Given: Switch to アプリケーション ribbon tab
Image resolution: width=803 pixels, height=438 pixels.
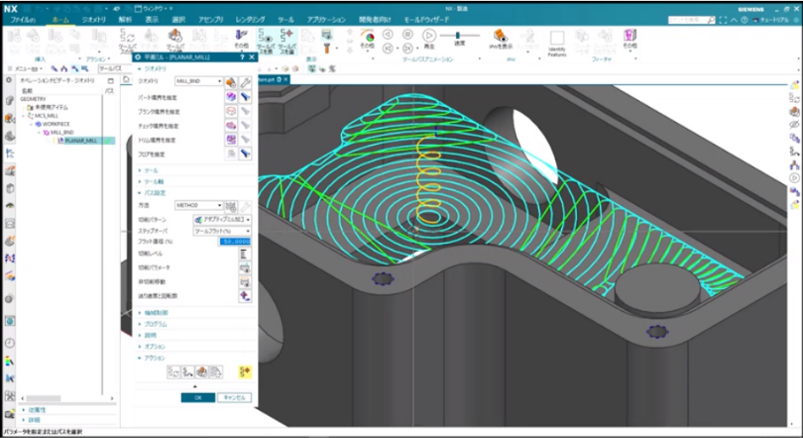Looking at the screenshot, I should coord(326,19).
